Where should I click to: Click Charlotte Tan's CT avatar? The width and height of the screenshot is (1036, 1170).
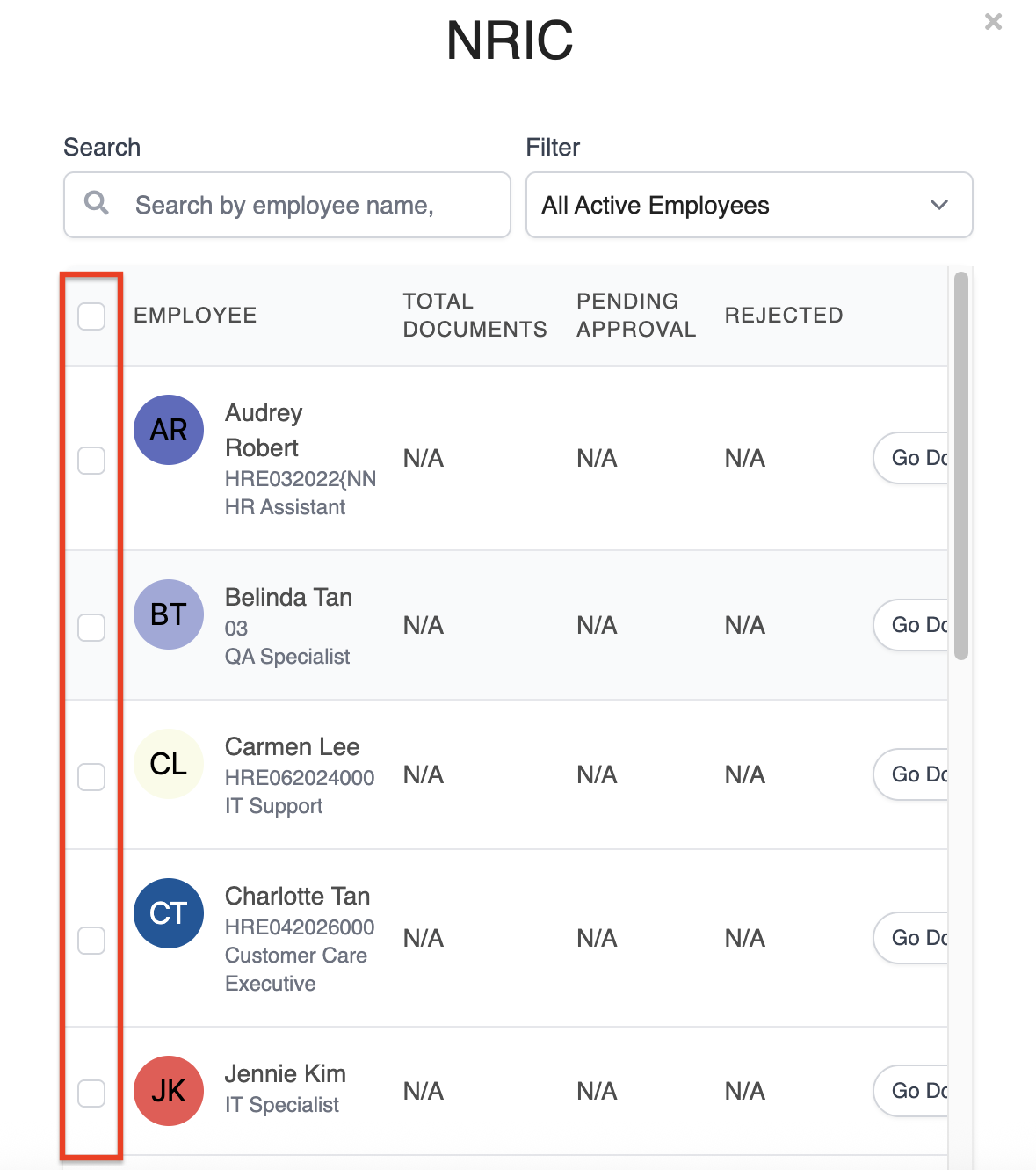tap(169, 913)
